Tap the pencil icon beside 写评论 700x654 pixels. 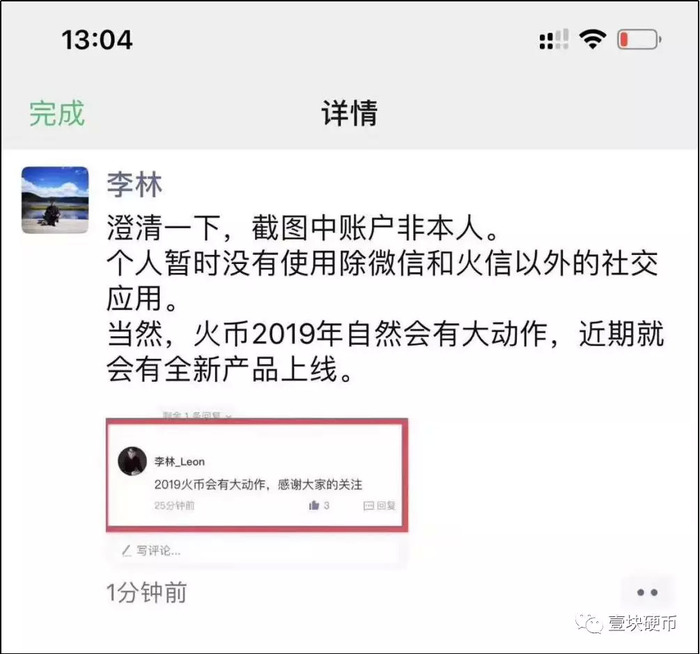click(x=127, y=551)
